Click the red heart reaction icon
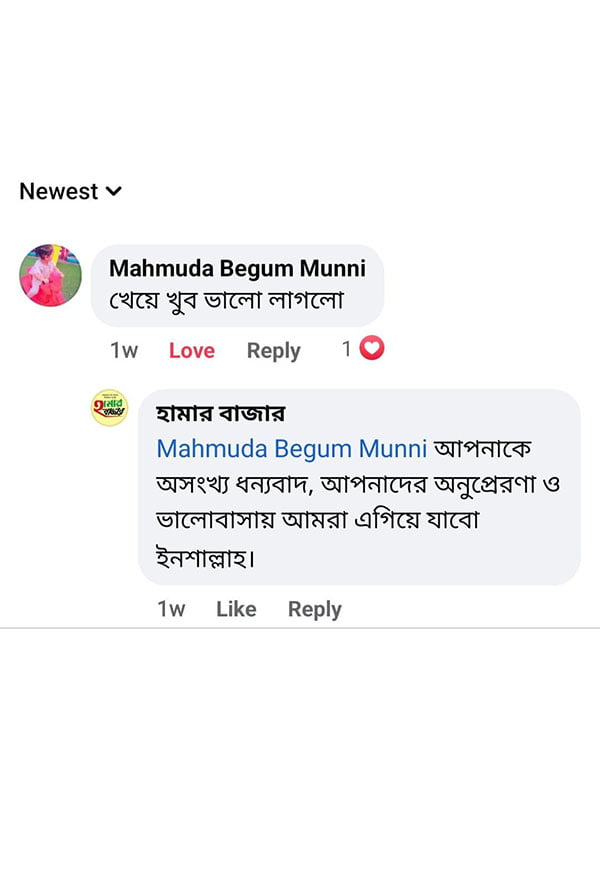The image size is (600, 875). click(x=372, y=349)
